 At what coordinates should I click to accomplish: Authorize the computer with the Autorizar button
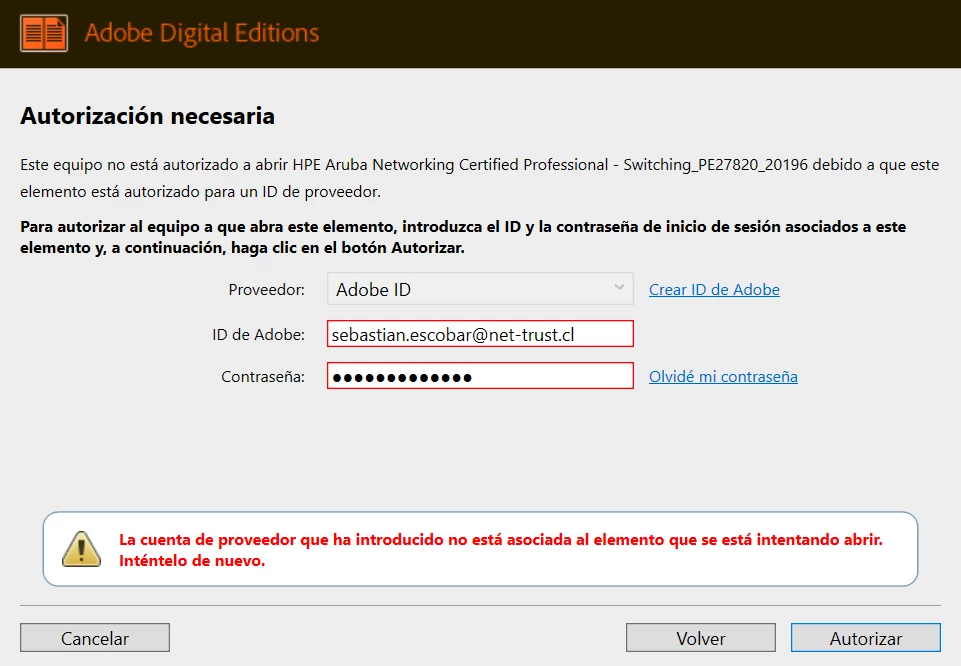865,638
